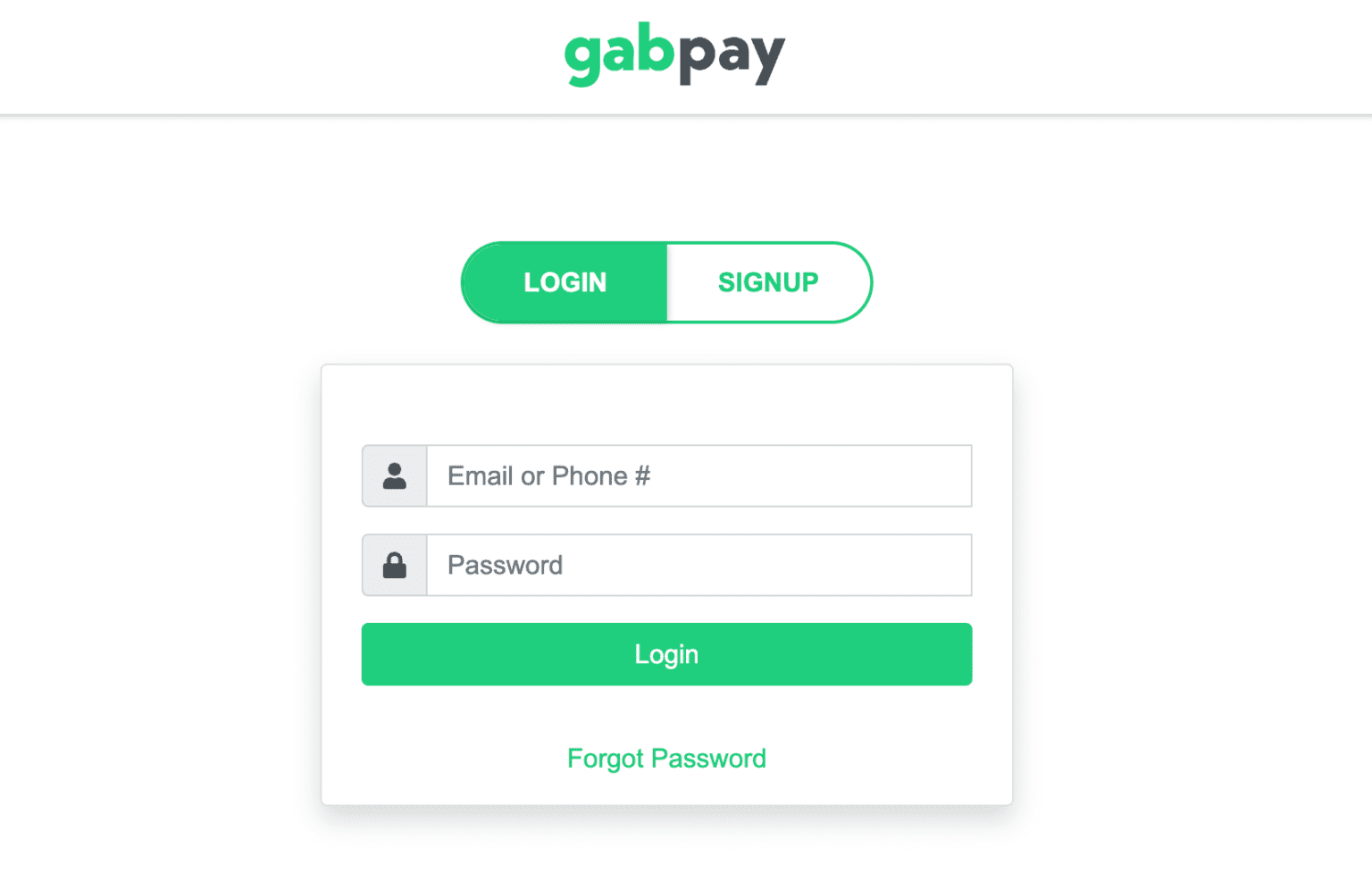Switch to the SIGNUP tab
Image resolution: width=1372 pixels, height=874 pixels.
[769, 282]
